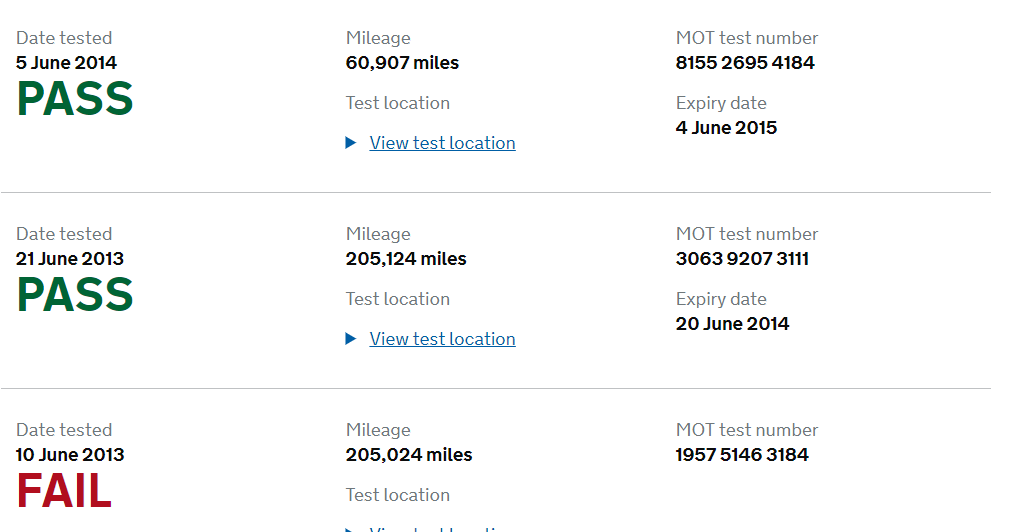Click the tested date 21 June 2013
This screenshot has width=1014, height=532.
(x=70, y=259)
